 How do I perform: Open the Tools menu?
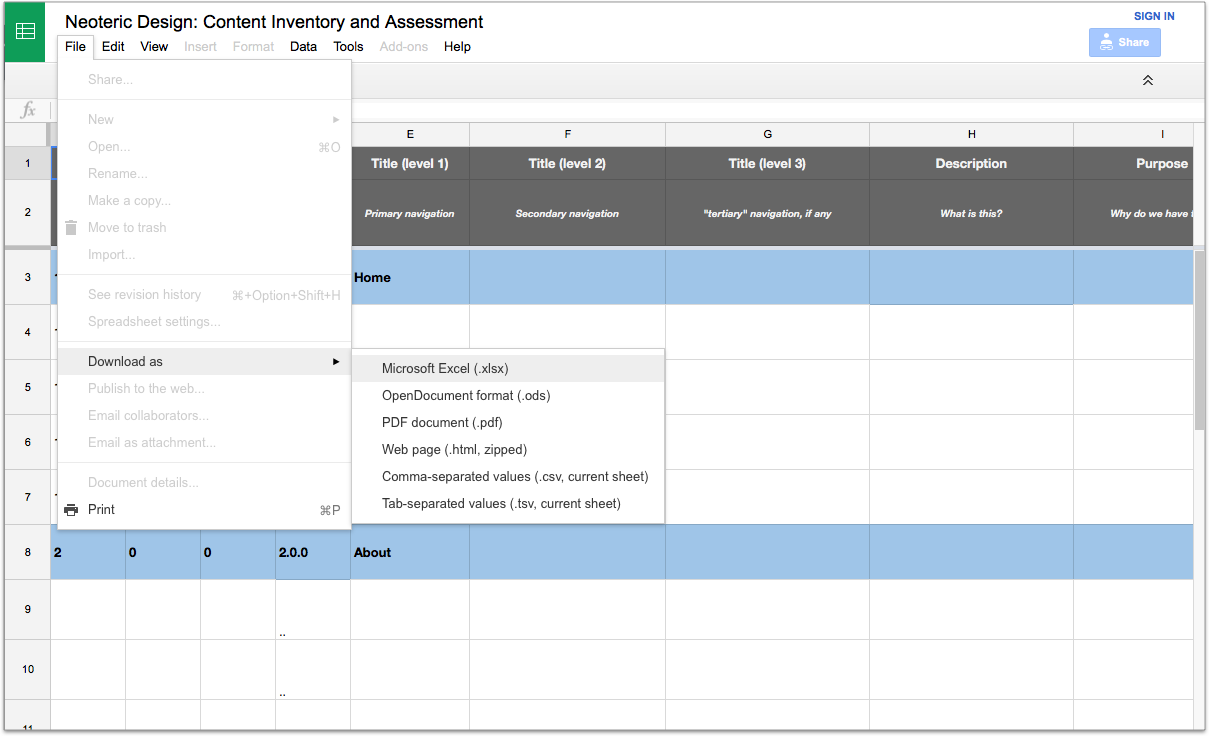(348, 47)
